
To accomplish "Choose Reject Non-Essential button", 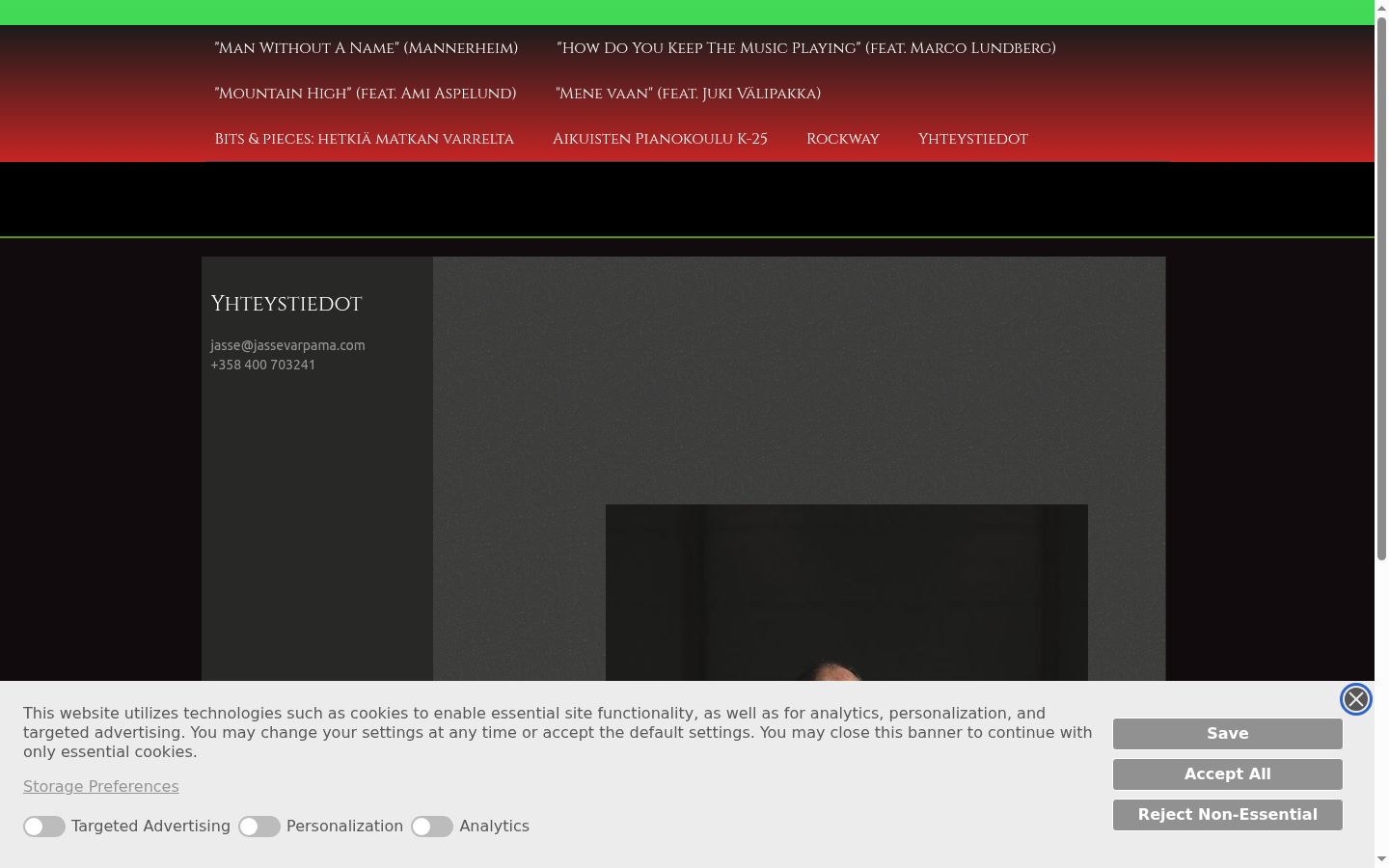I will pyautogui.click(x=1227, y=815).
